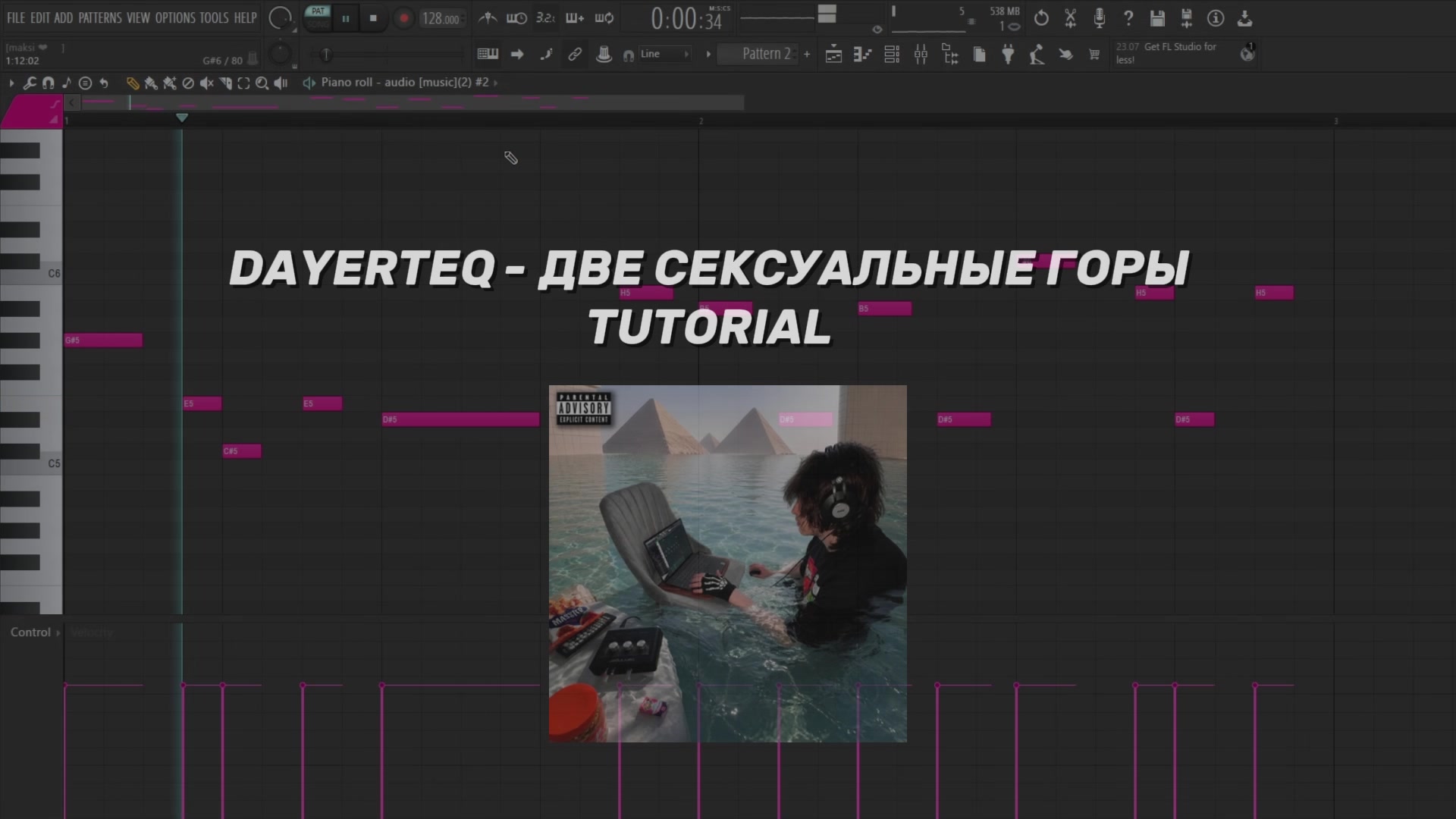Viewport: 1456px width, 819px height.
Task: Open the TOOLS menu
Action: [x=214, y=17]
